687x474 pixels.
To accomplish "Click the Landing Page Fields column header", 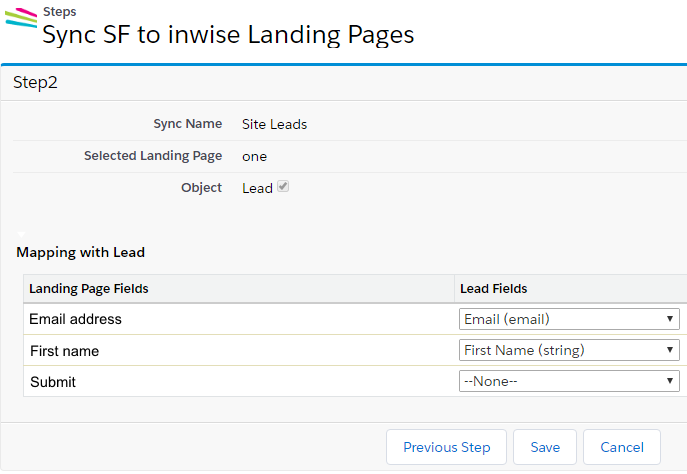I will (x=89, y=289).
